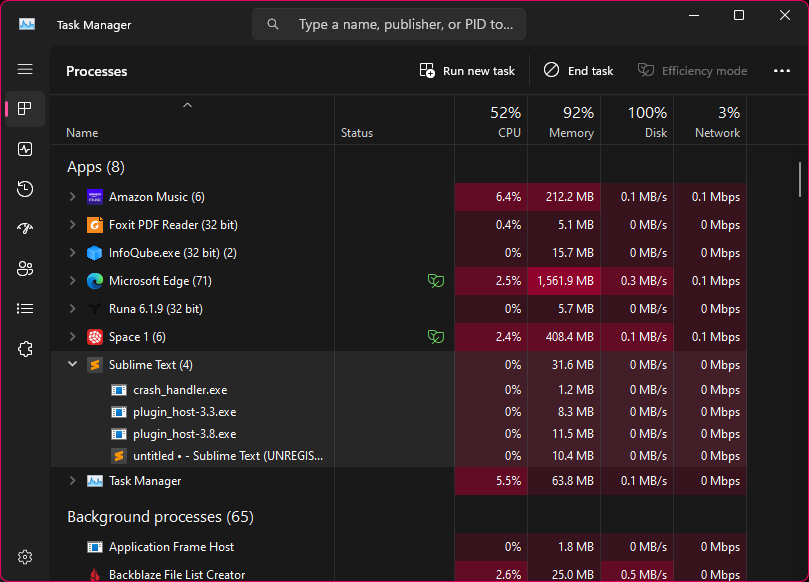Click the InfoQube.exe cube icon
Viewport: 809px width, 582px height.
click(95, 253)
